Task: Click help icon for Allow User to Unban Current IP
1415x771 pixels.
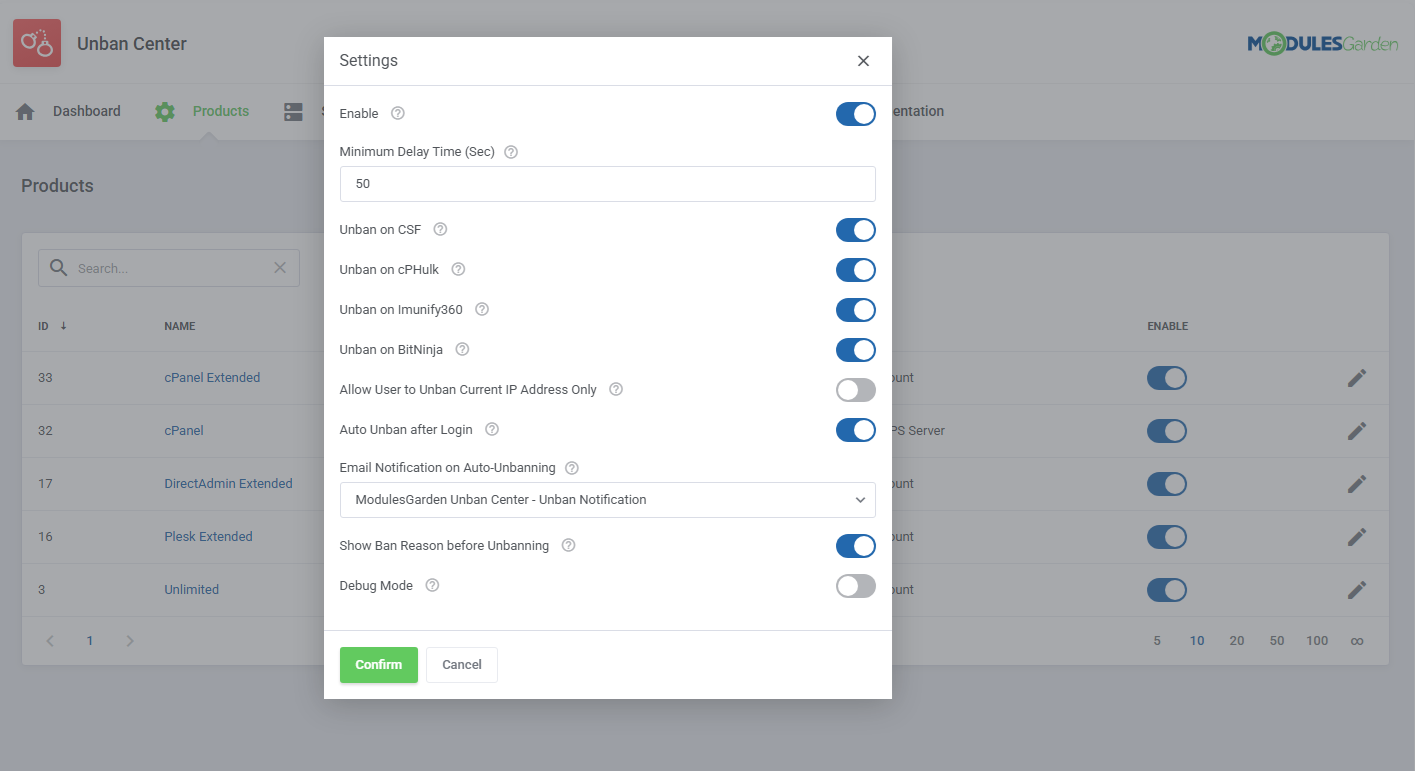Action: 616,390
